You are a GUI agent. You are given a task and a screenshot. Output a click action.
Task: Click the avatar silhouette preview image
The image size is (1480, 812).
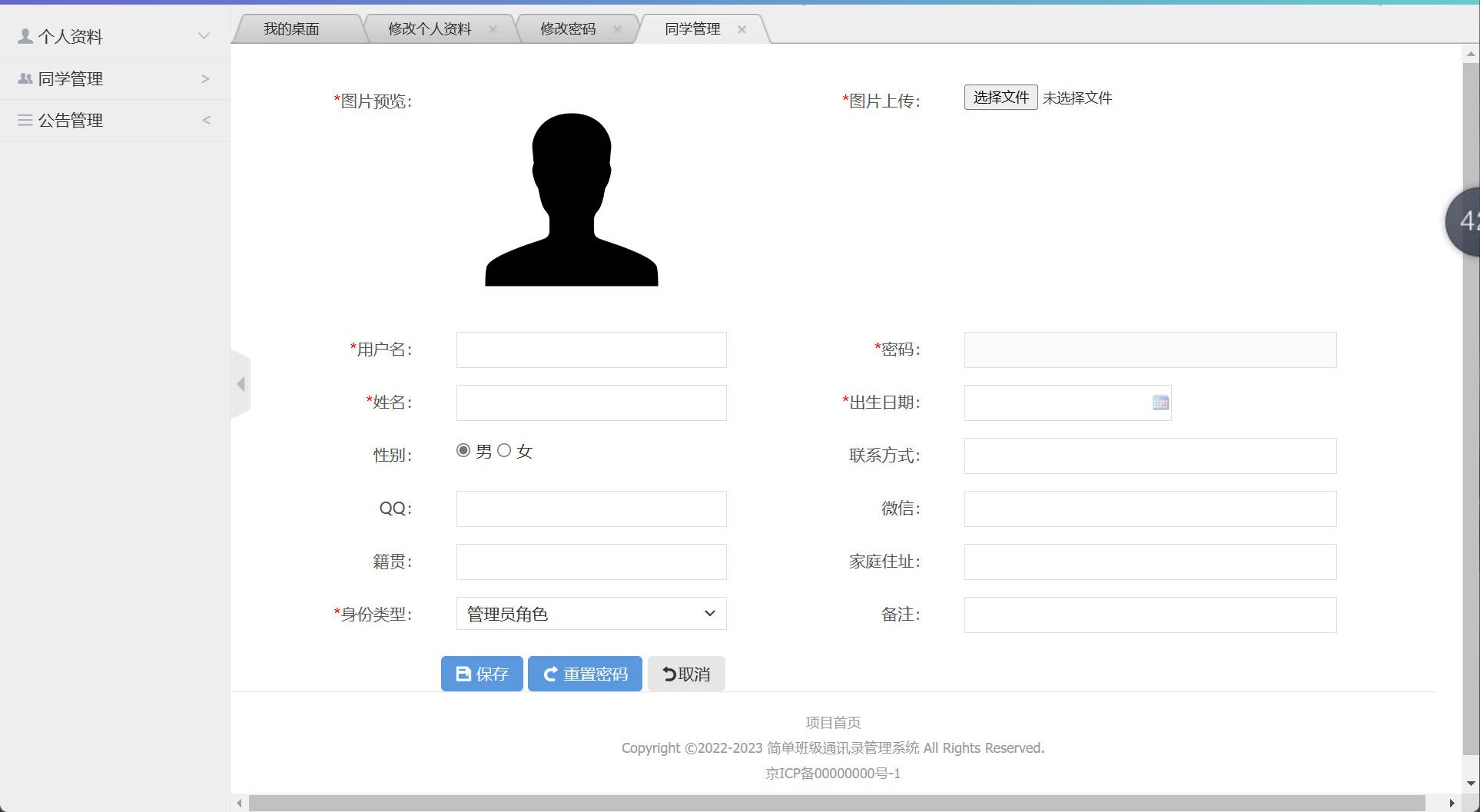pos(572,200)
